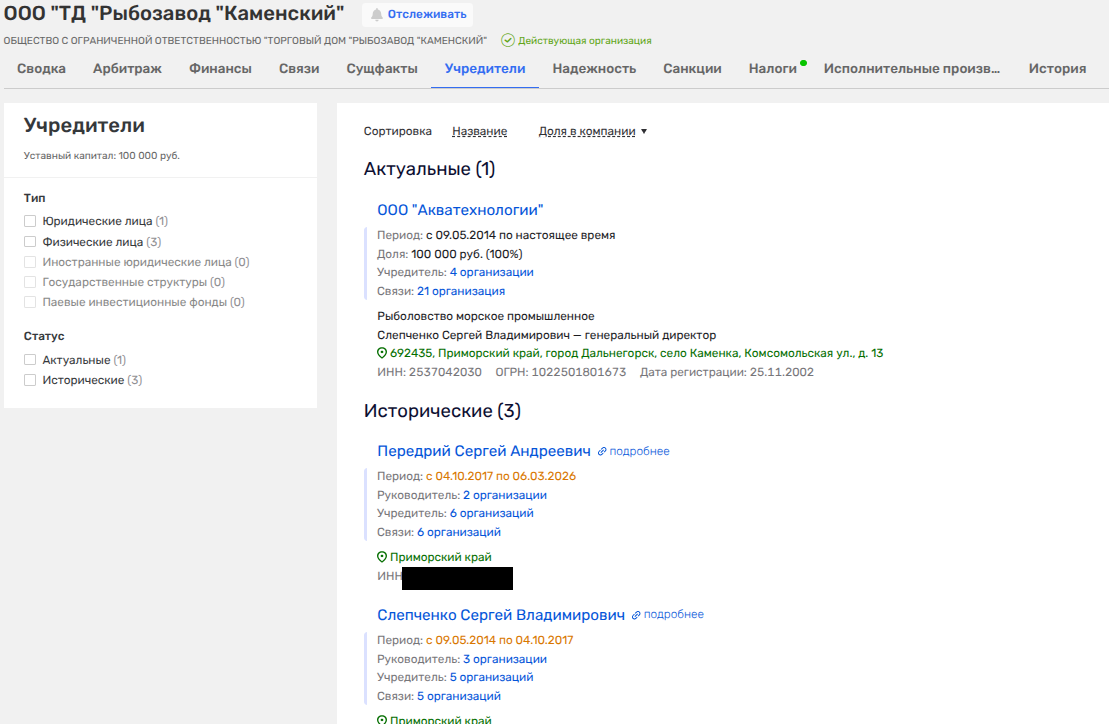Screen dimensions: 1109x724
Task: Sort founders by Название
Action: point(479,131)
